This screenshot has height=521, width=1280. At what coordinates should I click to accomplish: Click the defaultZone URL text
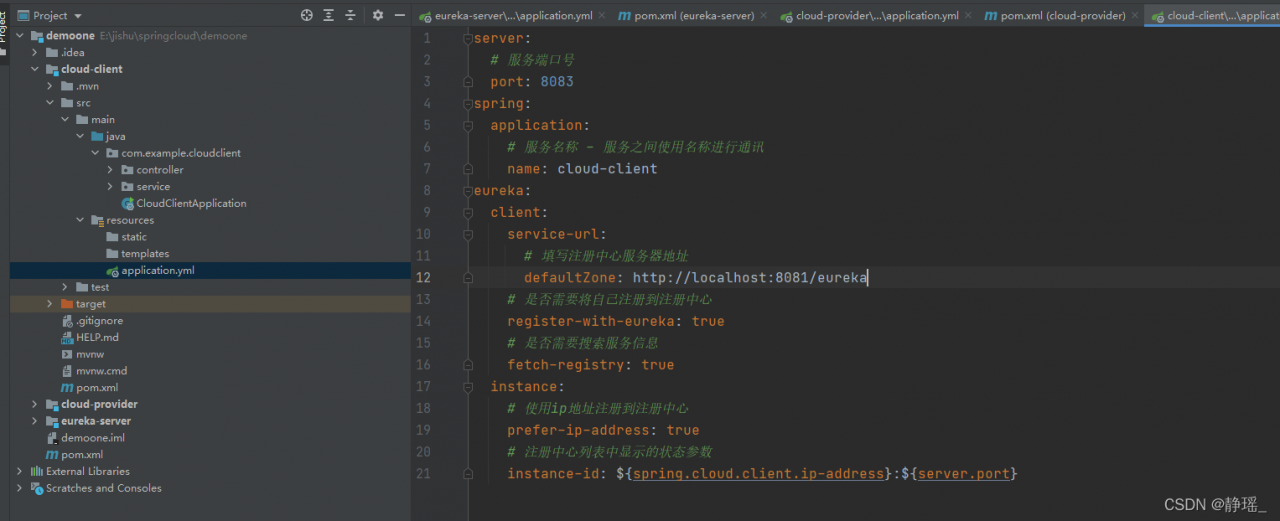click(750, 278)
